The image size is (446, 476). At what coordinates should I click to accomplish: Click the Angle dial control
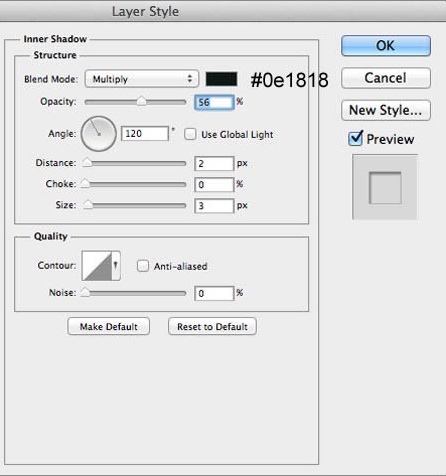(99, 134)
